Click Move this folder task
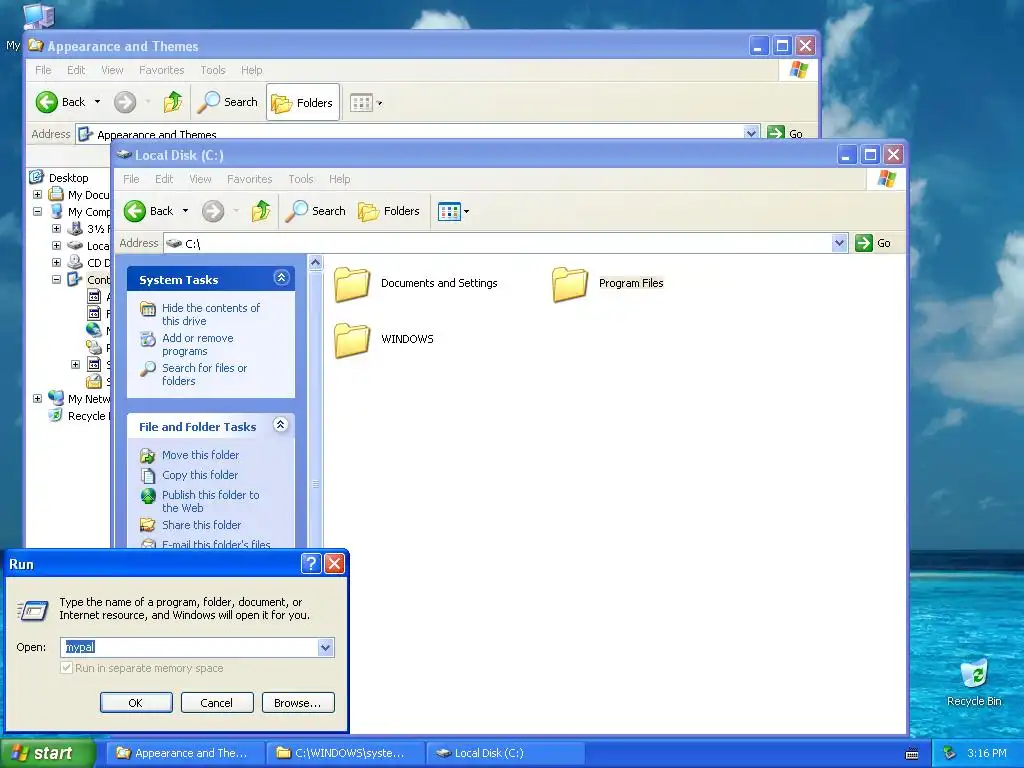 pyautogui.click(x=200, y=455)
